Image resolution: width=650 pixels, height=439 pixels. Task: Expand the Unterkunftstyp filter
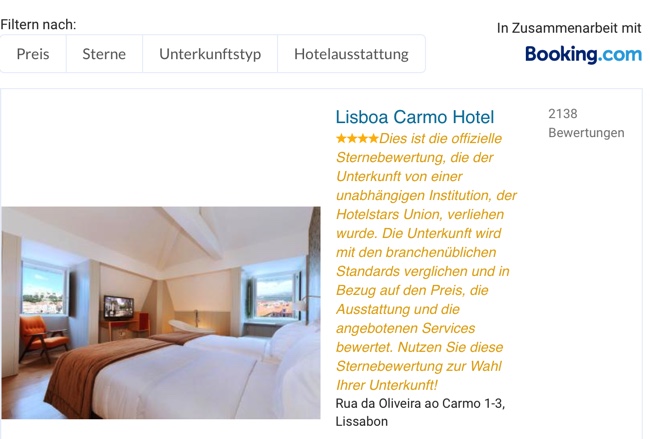[210, 54]
